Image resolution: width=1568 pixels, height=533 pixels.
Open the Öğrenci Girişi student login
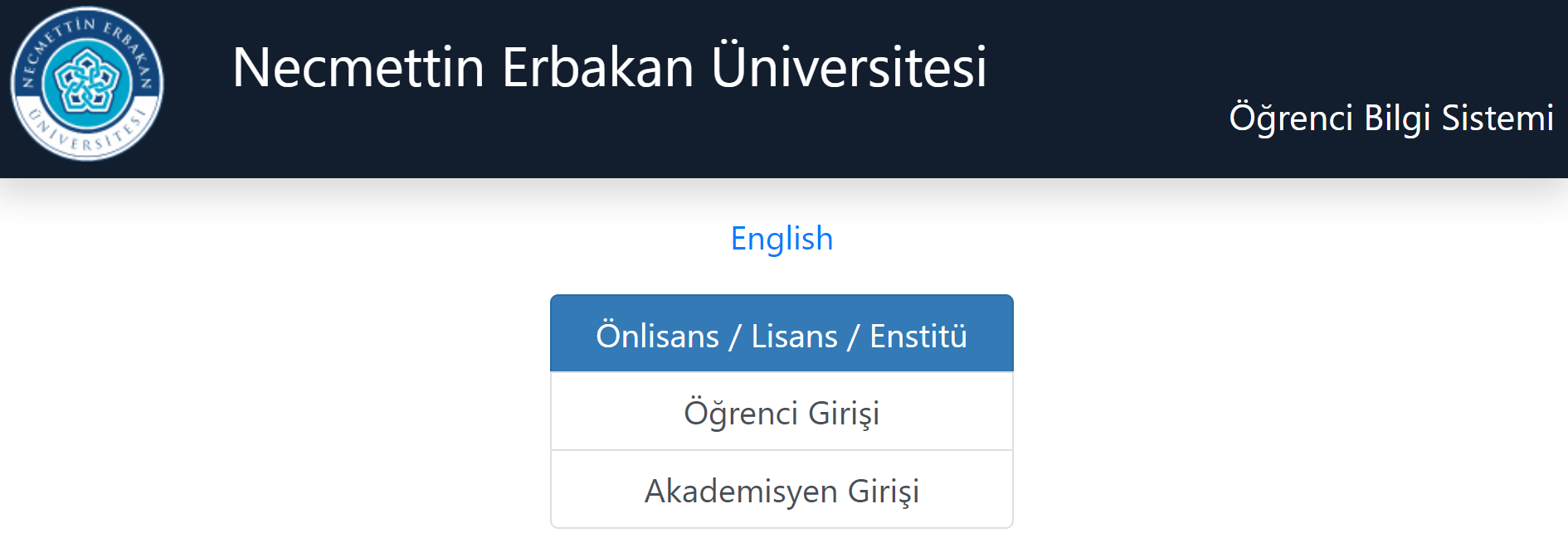coord(782,413)
